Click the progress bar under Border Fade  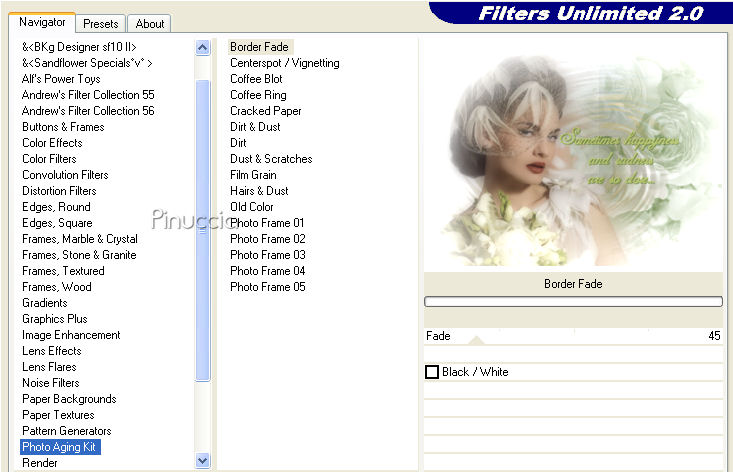(x=573, y=301)
